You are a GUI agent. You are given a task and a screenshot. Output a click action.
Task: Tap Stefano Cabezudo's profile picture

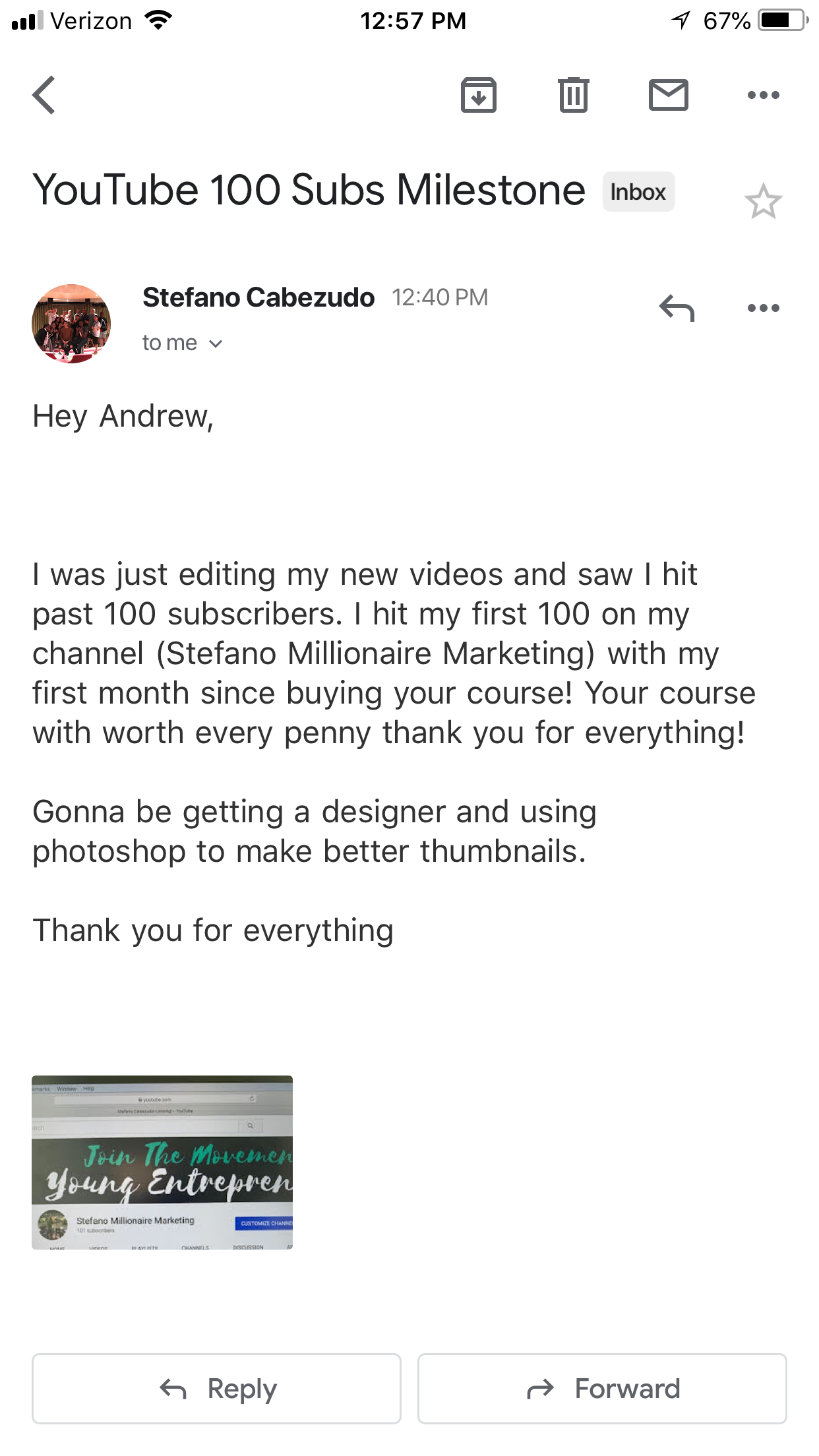tap(71, 324)
